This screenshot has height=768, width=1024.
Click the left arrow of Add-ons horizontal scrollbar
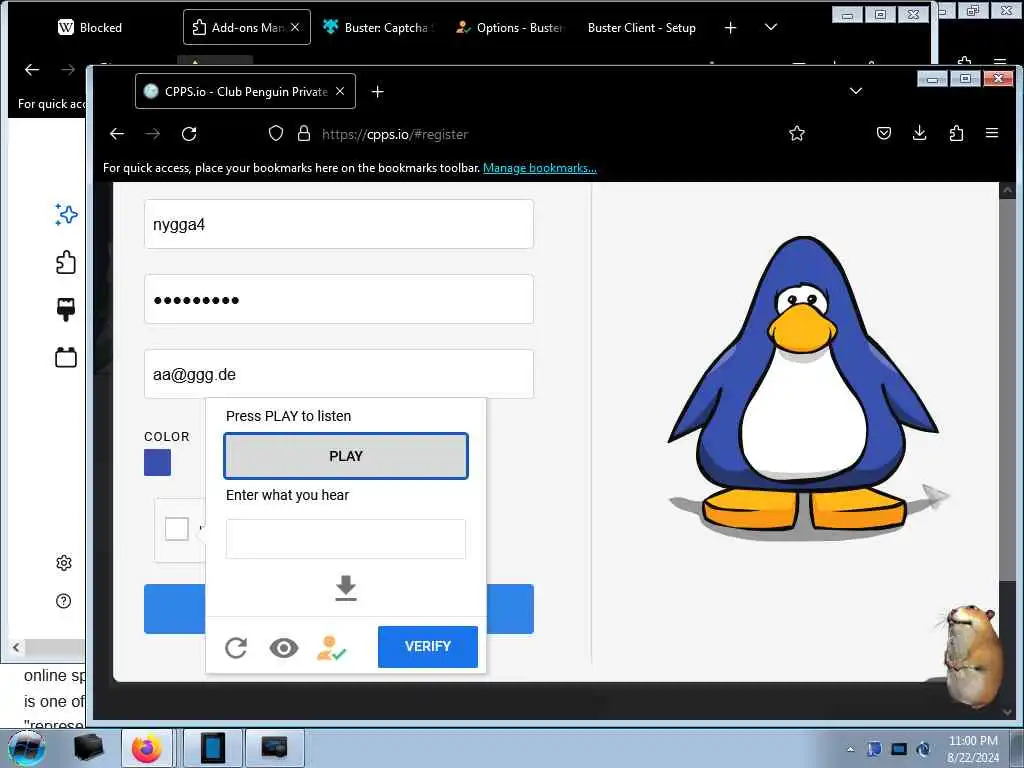[x=16, y=647]
